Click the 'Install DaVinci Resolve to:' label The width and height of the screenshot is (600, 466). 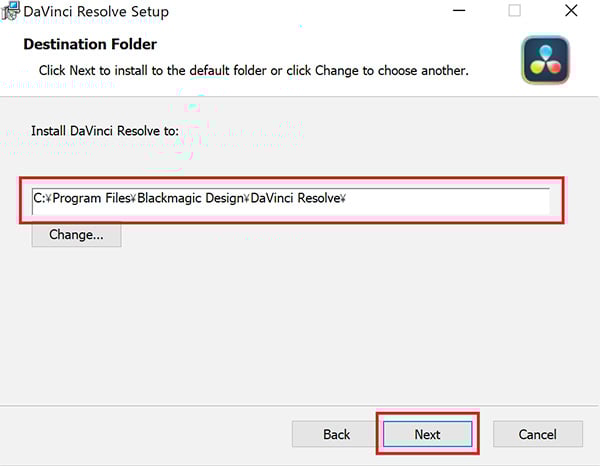pos(105,131)
